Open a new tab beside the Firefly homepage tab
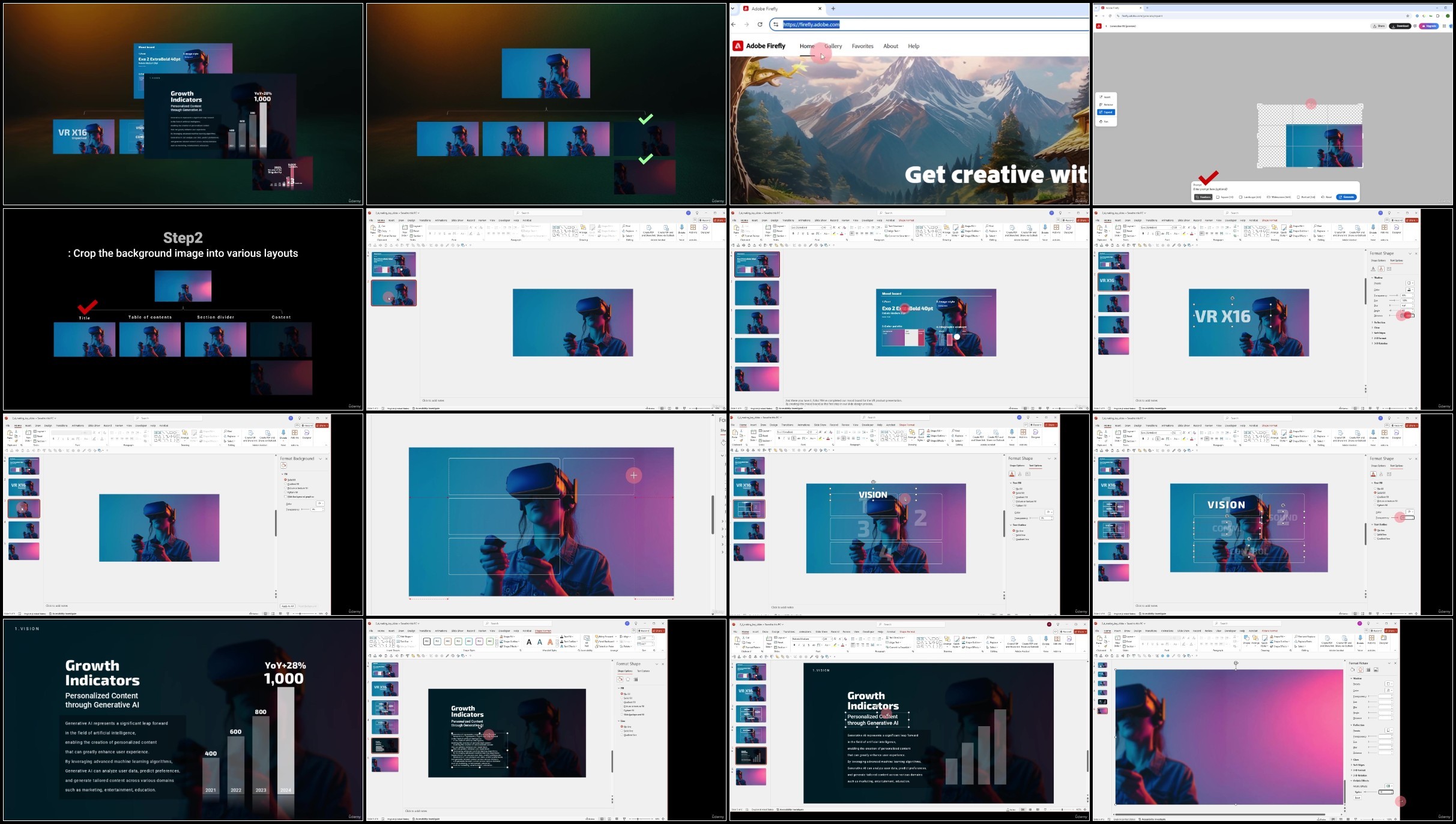 (833, 9)
